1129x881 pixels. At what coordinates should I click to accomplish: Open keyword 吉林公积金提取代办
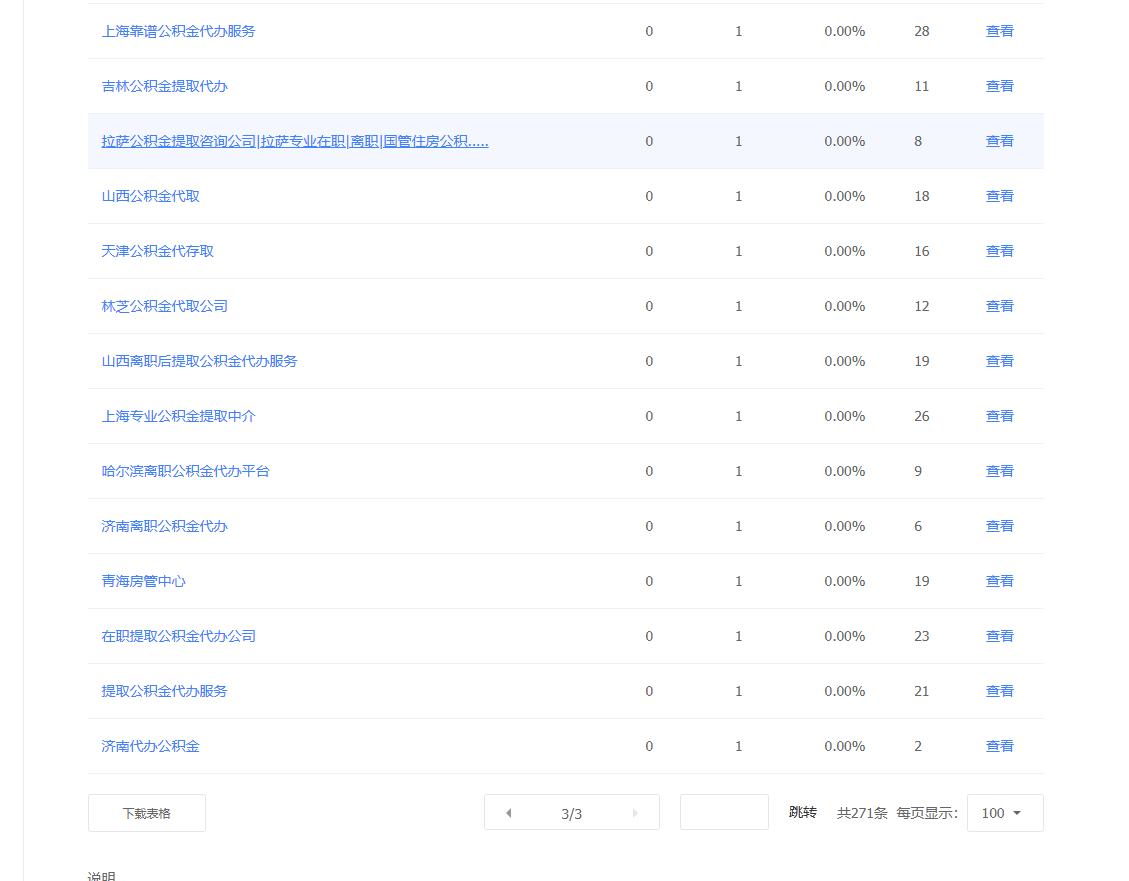coord(164,86)
